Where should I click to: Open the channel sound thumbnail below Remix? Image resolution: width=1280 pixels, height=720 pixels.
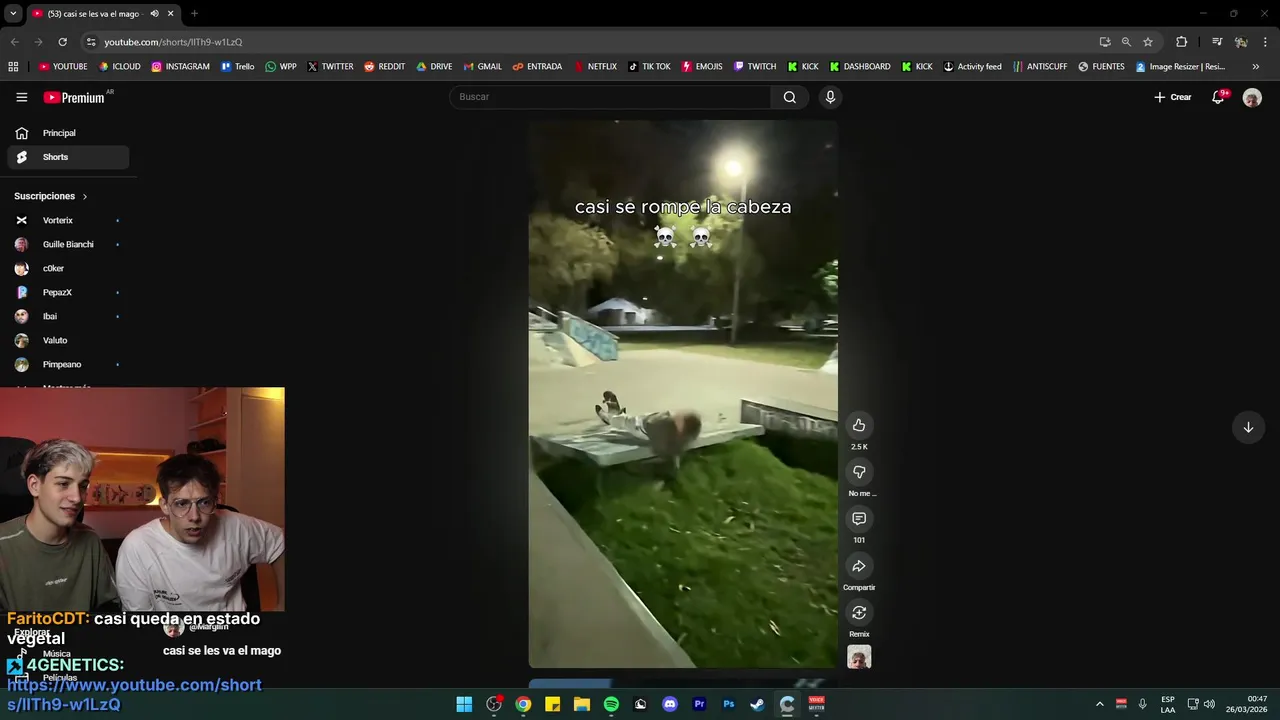859,656
